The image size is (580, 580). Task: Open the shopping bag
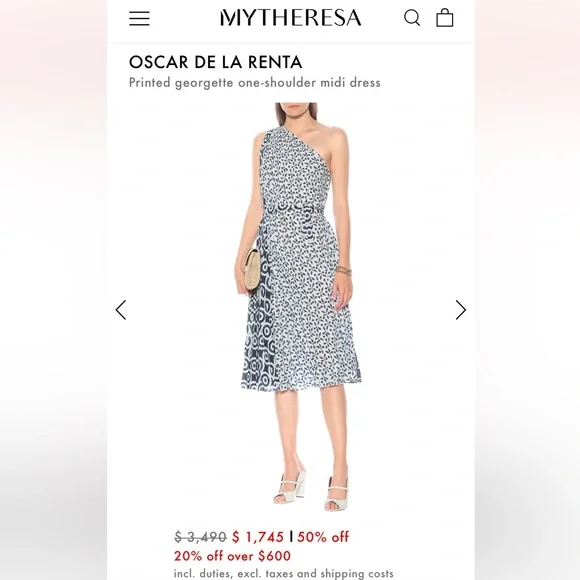pos(445,18)
